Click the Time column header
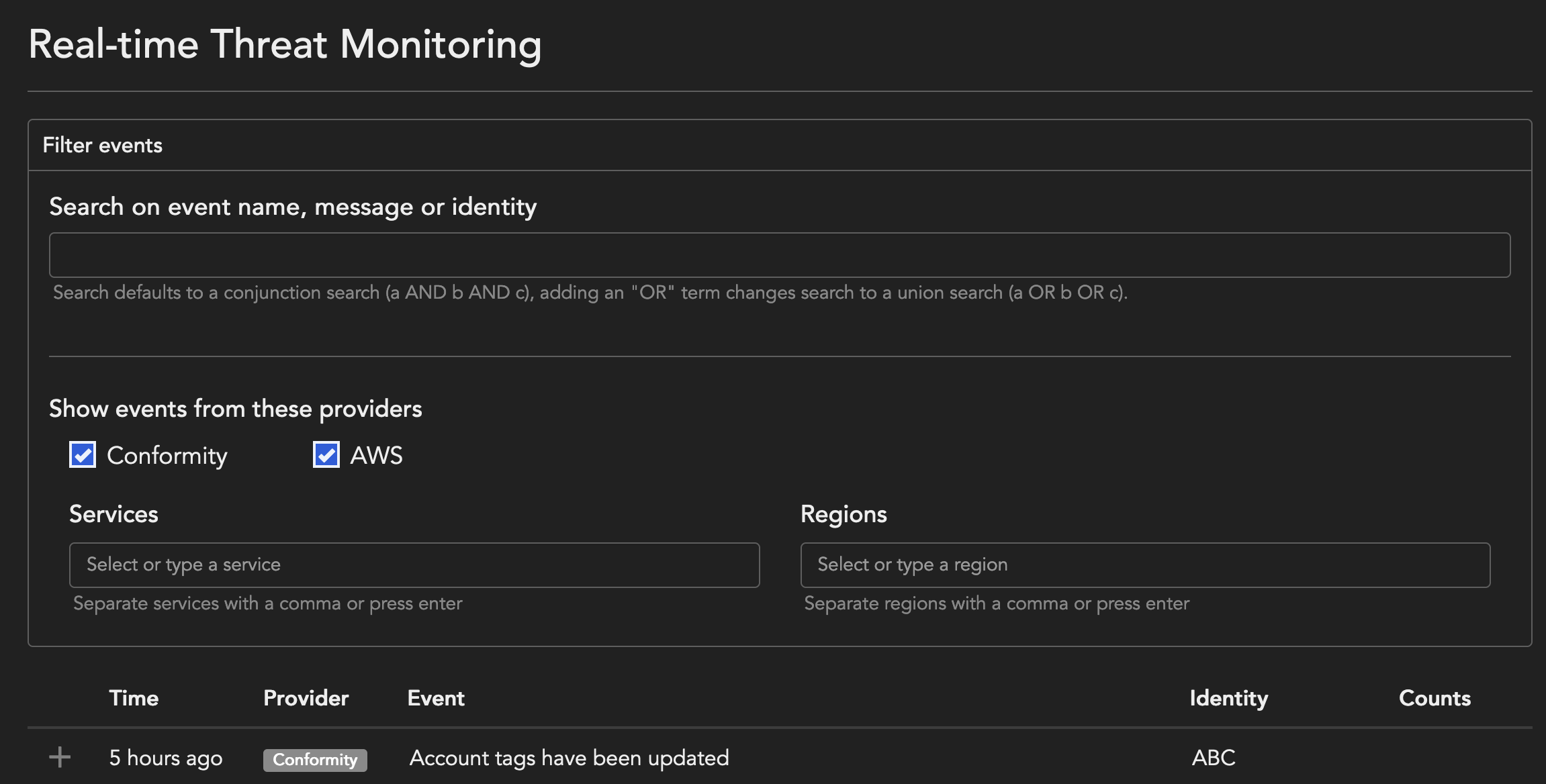The height and width of the screenshot is (784, 1546). click(x=134, y=698)
